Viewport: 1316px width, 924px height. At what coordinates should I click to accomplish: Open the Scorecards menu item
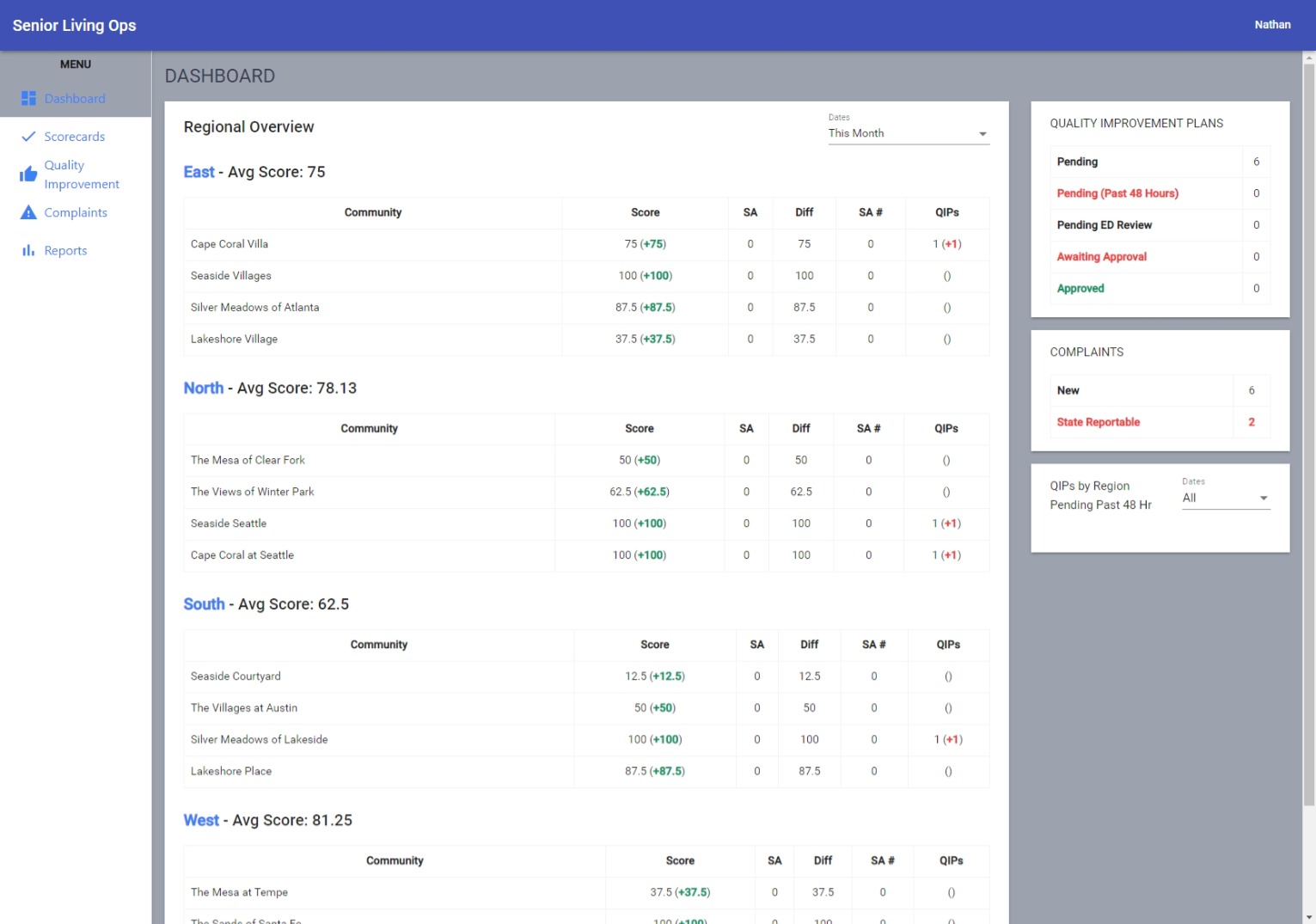75,137
